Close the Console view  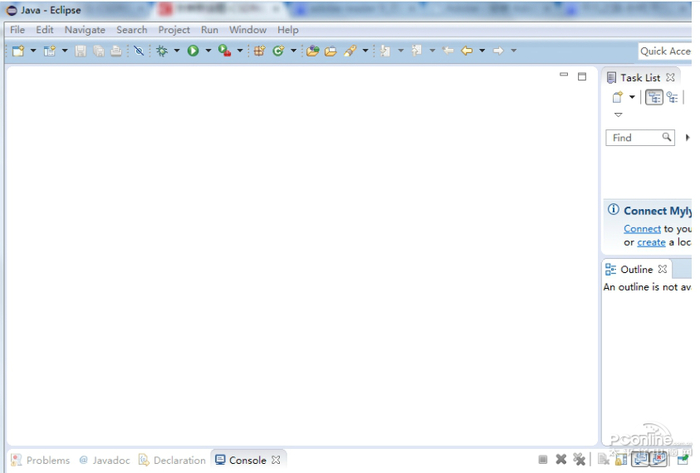276,460
